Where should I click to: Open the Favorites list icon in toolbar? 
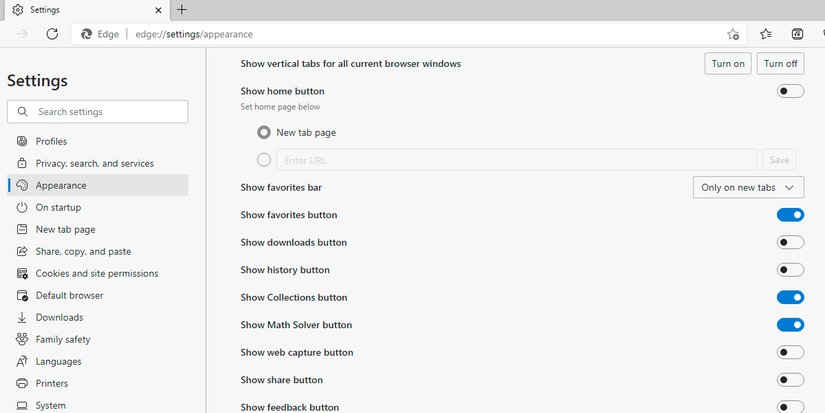pyautogui.click(x=765, y=34)
